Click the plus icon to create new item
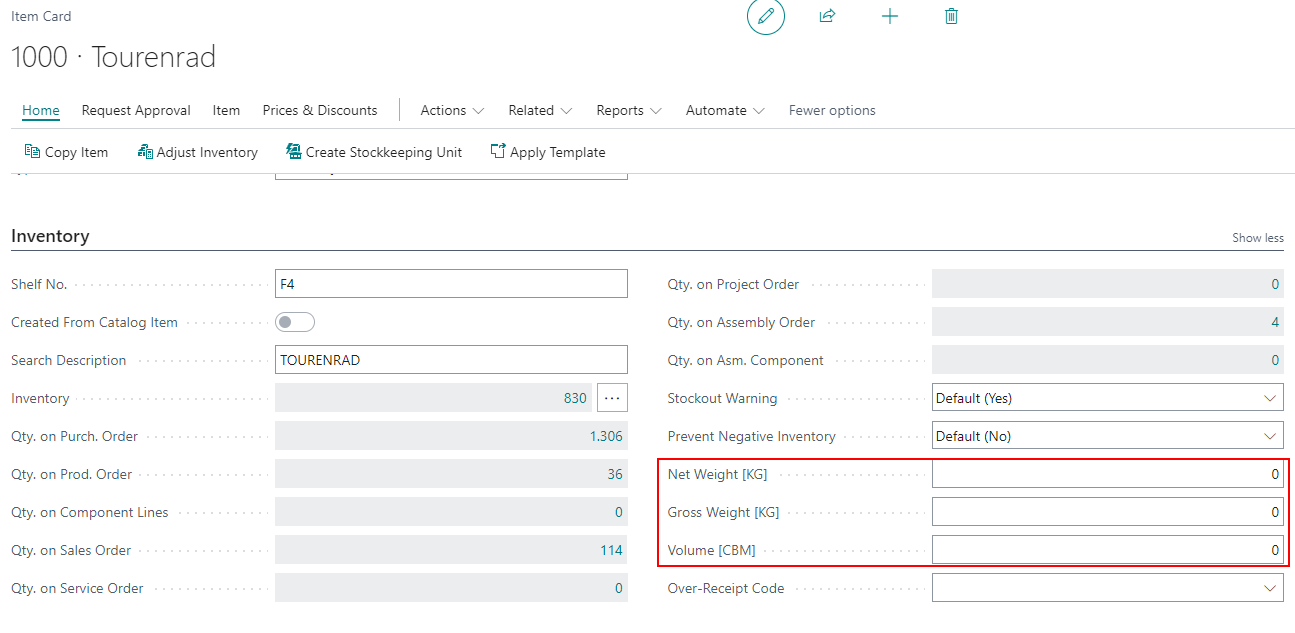1295x633 pixels. click(x=889, y=17)
